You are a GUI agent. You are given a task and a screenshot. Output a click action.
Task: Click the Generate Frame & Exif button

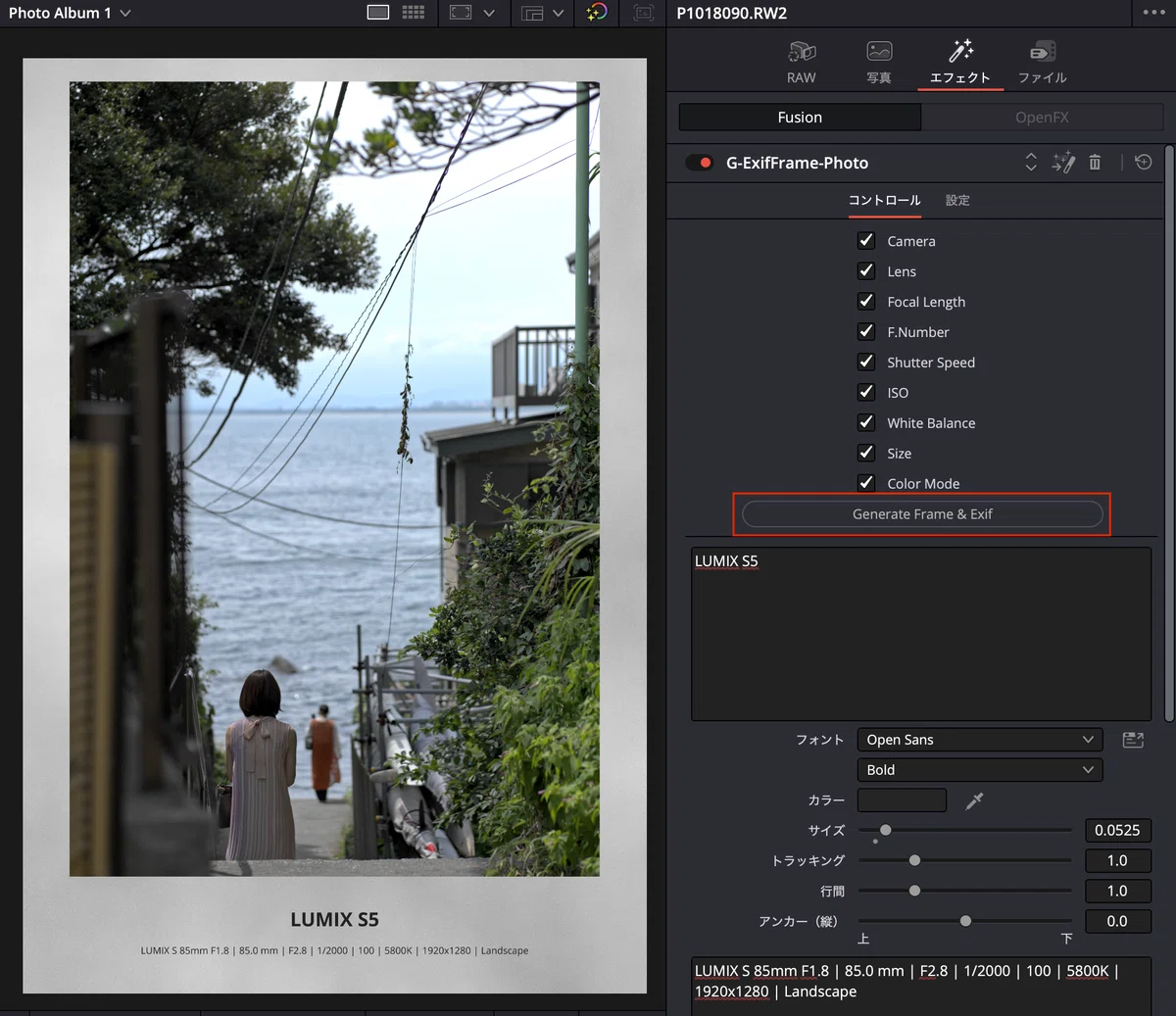922,513
